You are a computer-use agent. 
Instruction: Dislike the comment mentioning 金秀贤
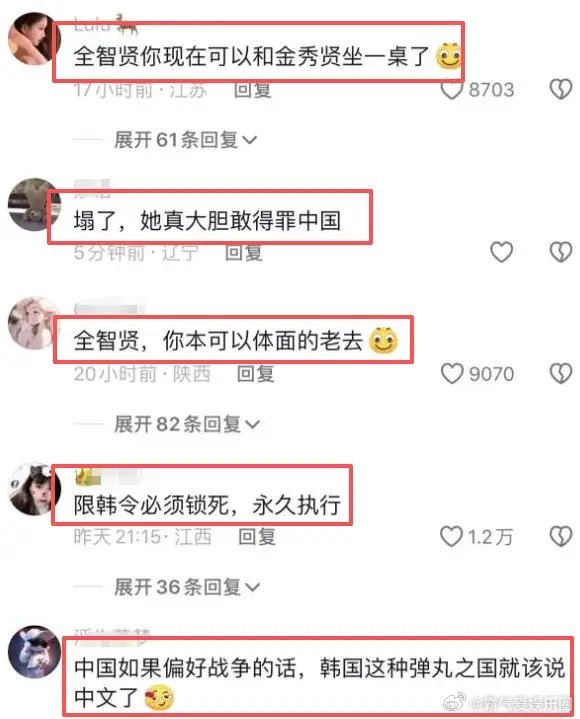point(561,89)
